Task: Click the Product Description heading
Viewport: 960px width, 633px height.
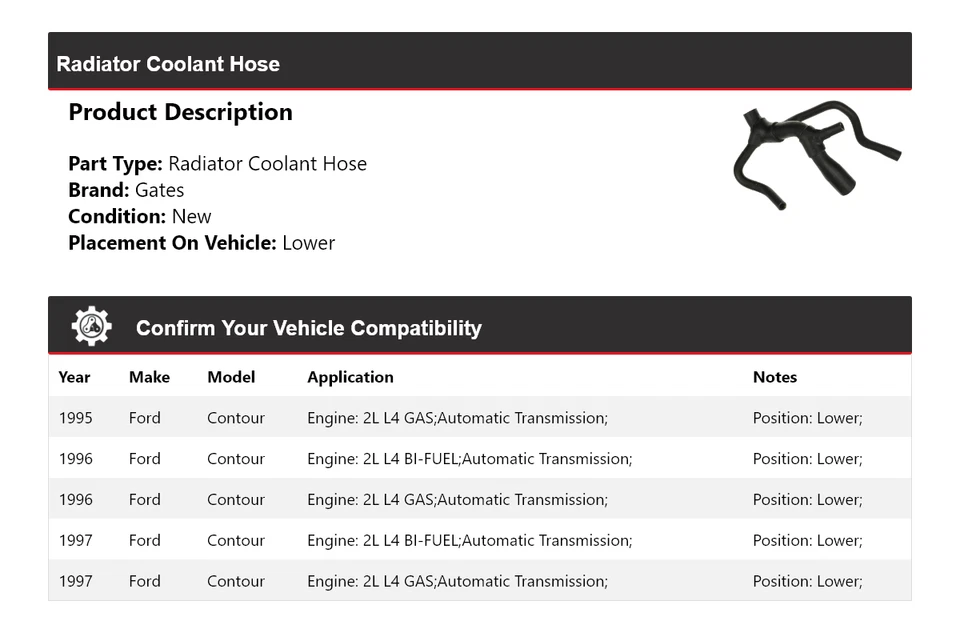Action: point(180,112)
